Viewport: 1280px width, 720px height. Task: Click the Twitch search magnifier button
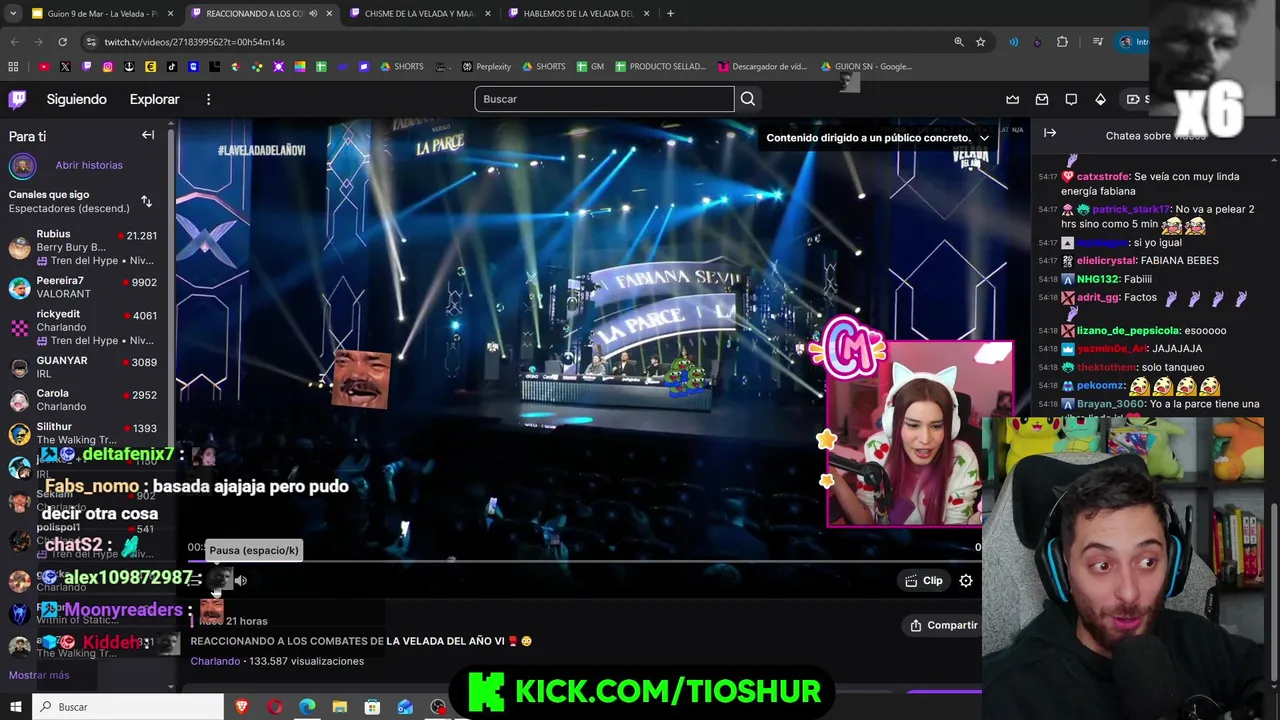click(748, 99)
